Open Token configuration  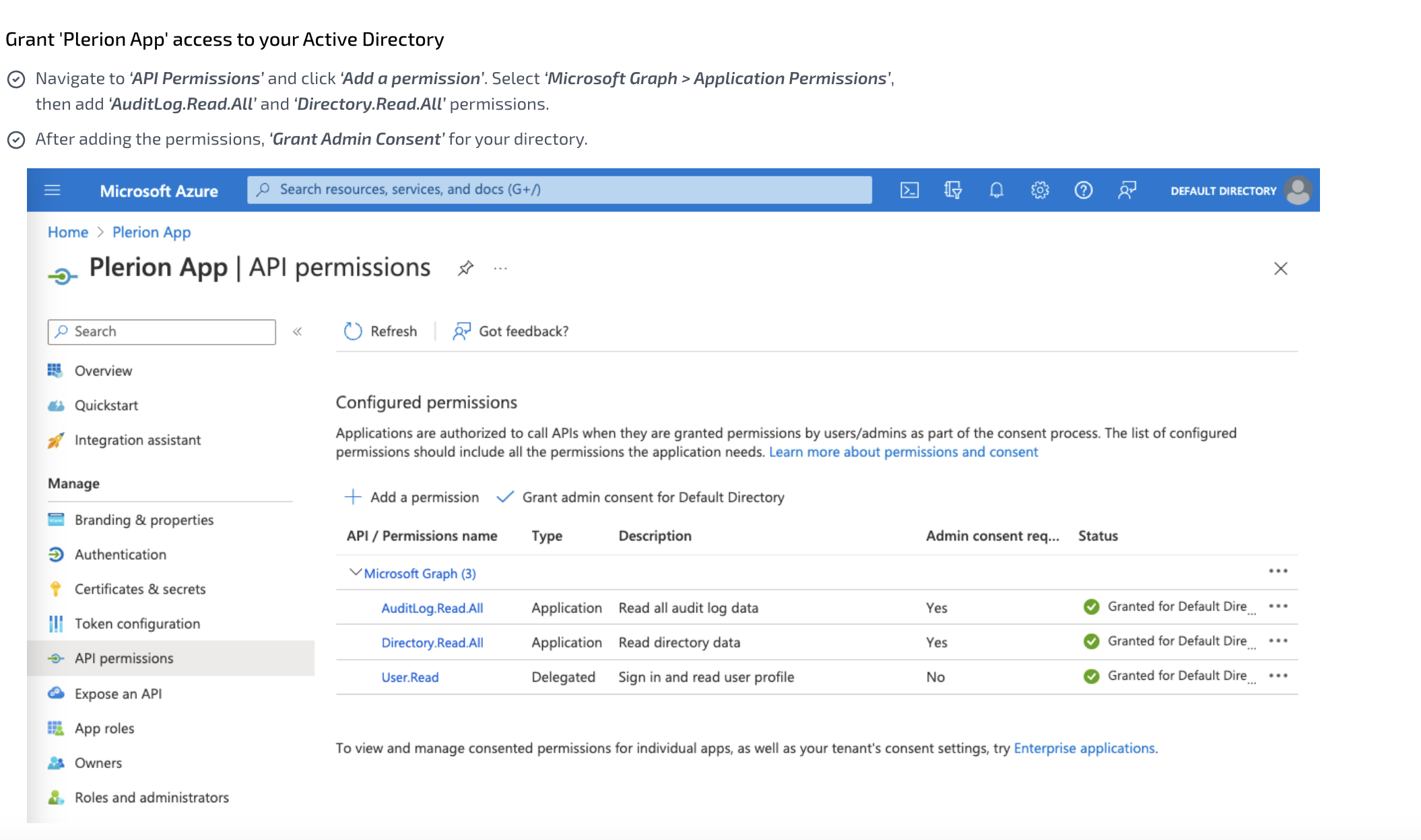[x=137, y=624]
